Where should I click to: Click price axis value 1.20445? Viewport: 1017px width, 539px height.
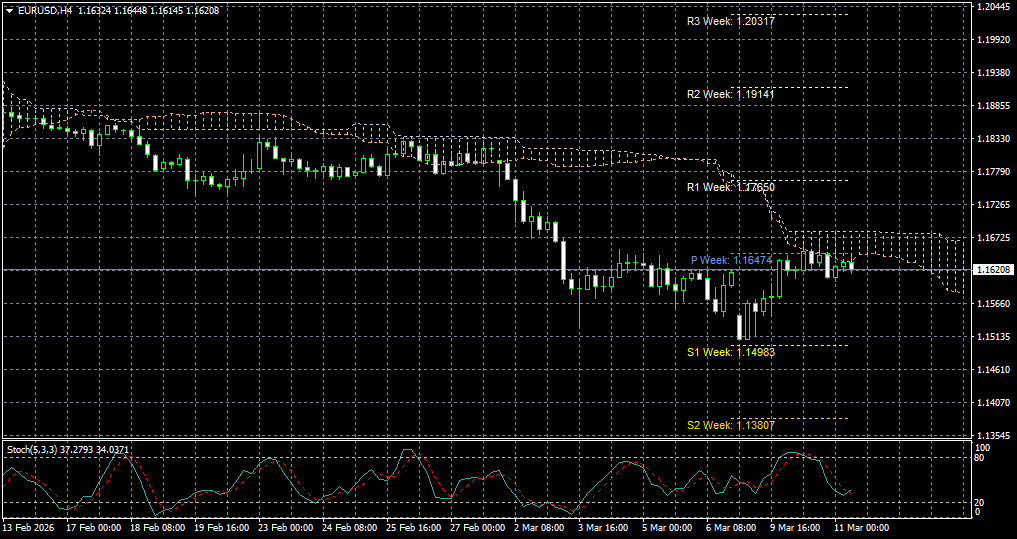pos(993,6)
